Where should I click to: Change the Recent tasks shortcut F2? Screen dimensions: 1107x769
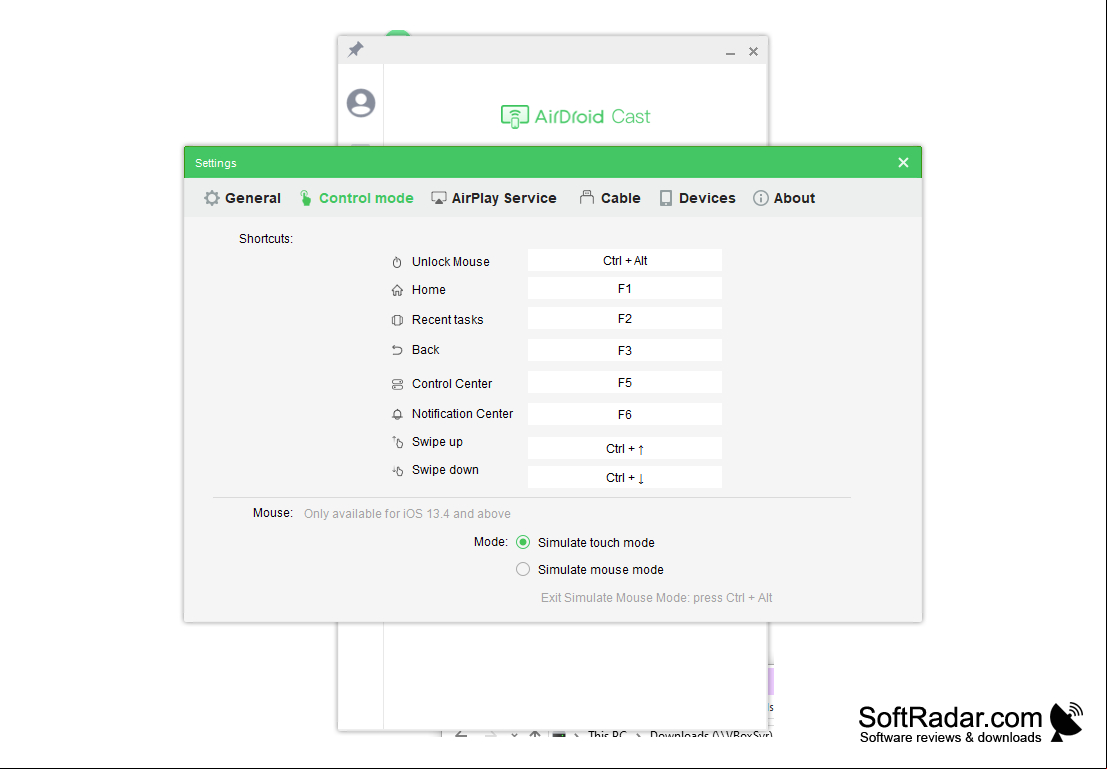(625, 318)
